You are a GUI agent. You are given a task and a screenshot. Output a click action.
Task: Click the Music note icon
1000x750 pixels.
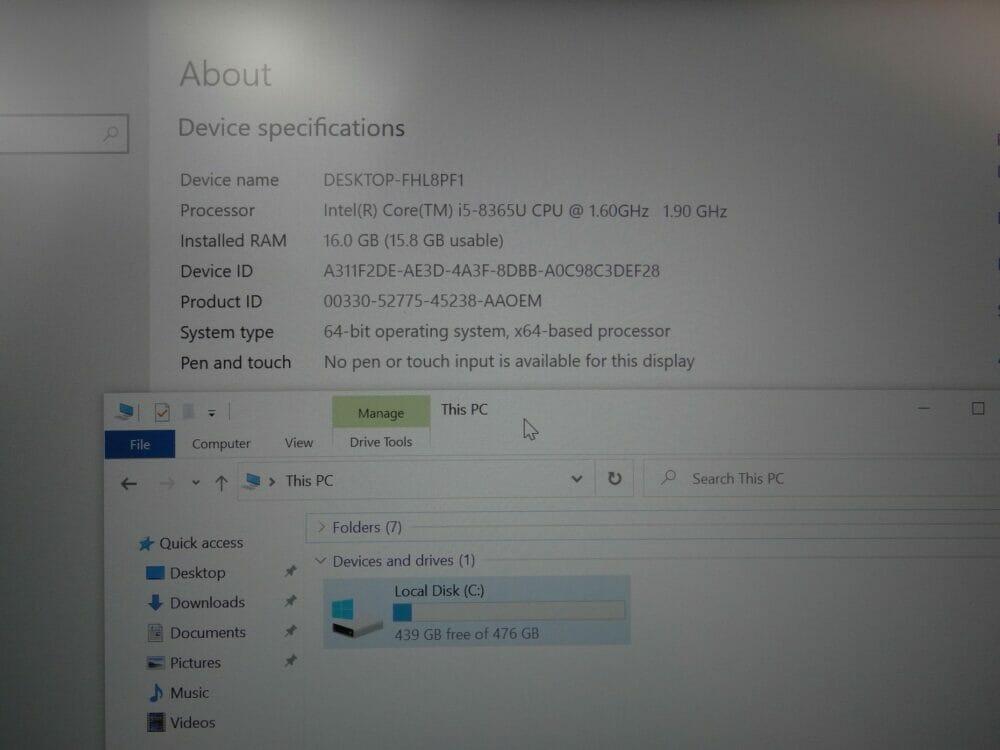(x=156, y=693)
